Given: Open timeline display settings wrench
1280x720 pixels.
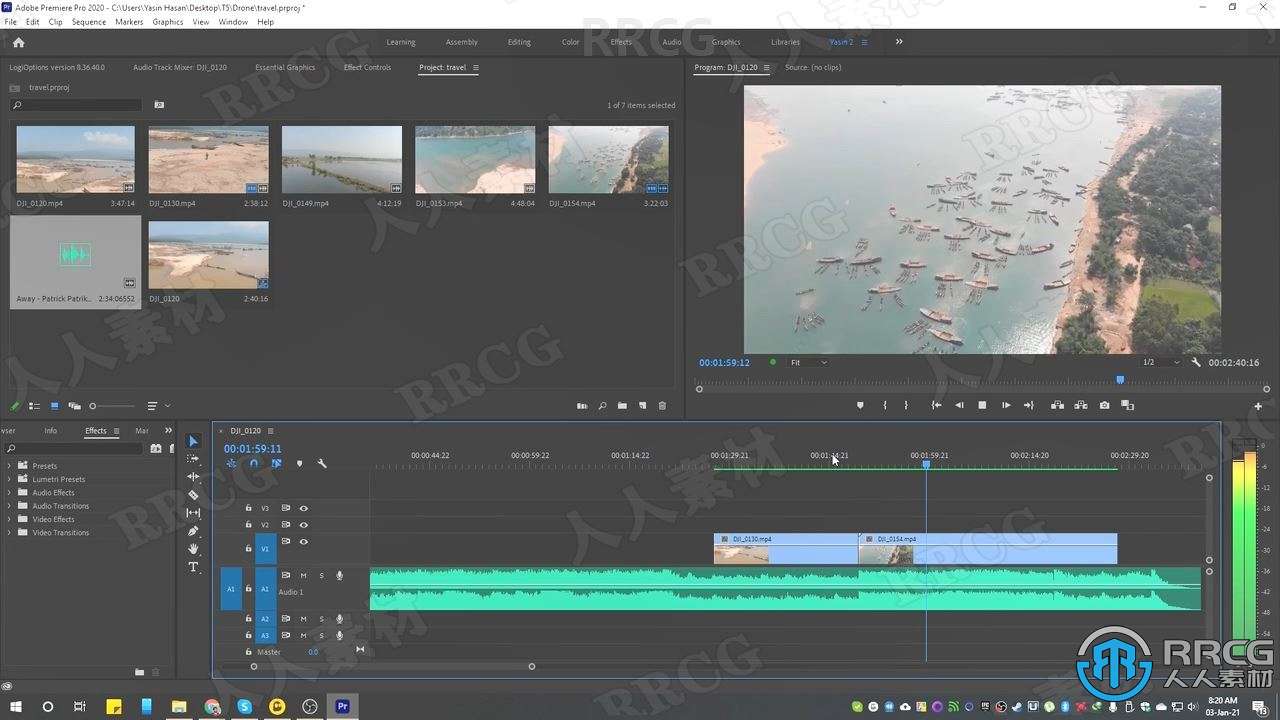Looking at the screenshot, I should coord(322,464).
